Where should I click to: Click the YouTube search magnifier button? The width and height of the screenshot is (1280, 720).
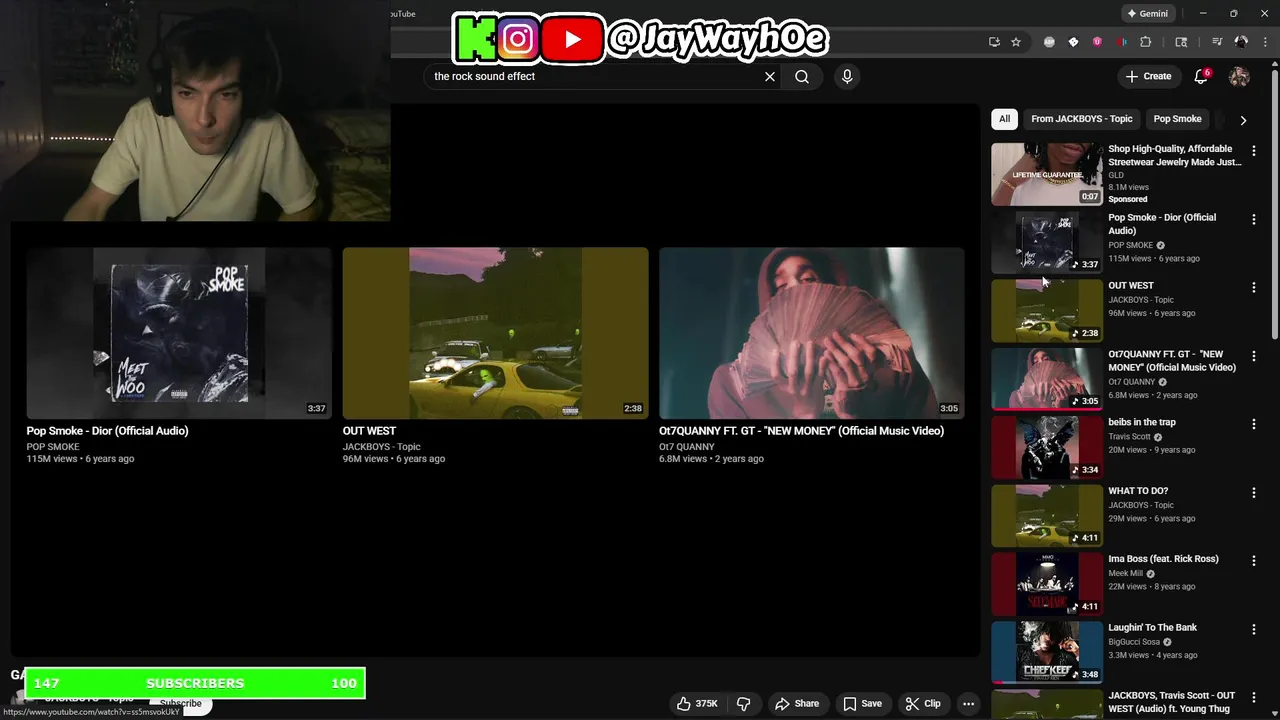(x=802, y=76)
